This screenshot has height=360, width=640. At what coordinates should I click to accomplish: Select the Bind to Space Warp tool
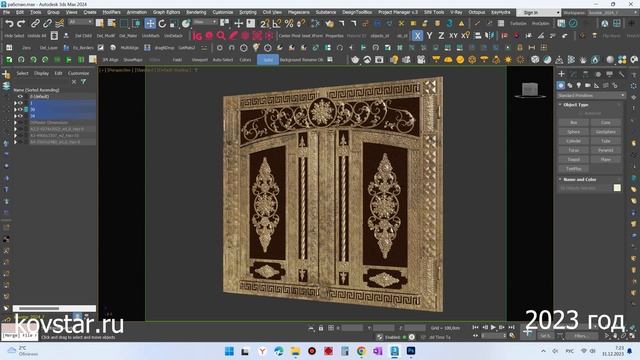[x=60, y=24]
